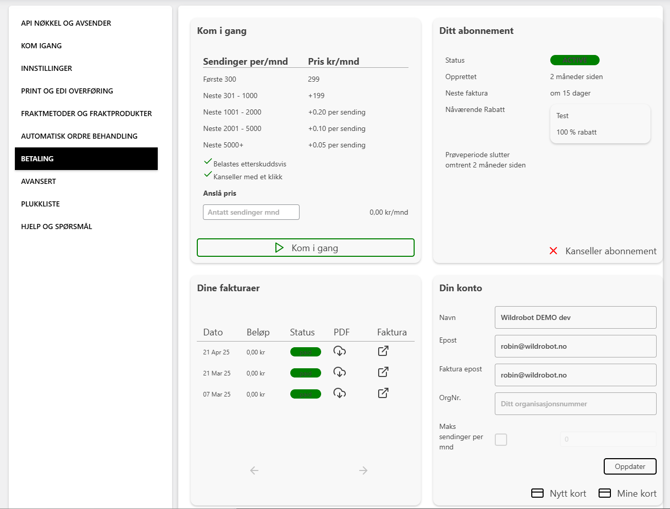Download PDF for 21 Mar 25 invoice
Viewport: 670px width, 509px height.
pyautogui.click(x=339, y=372)
